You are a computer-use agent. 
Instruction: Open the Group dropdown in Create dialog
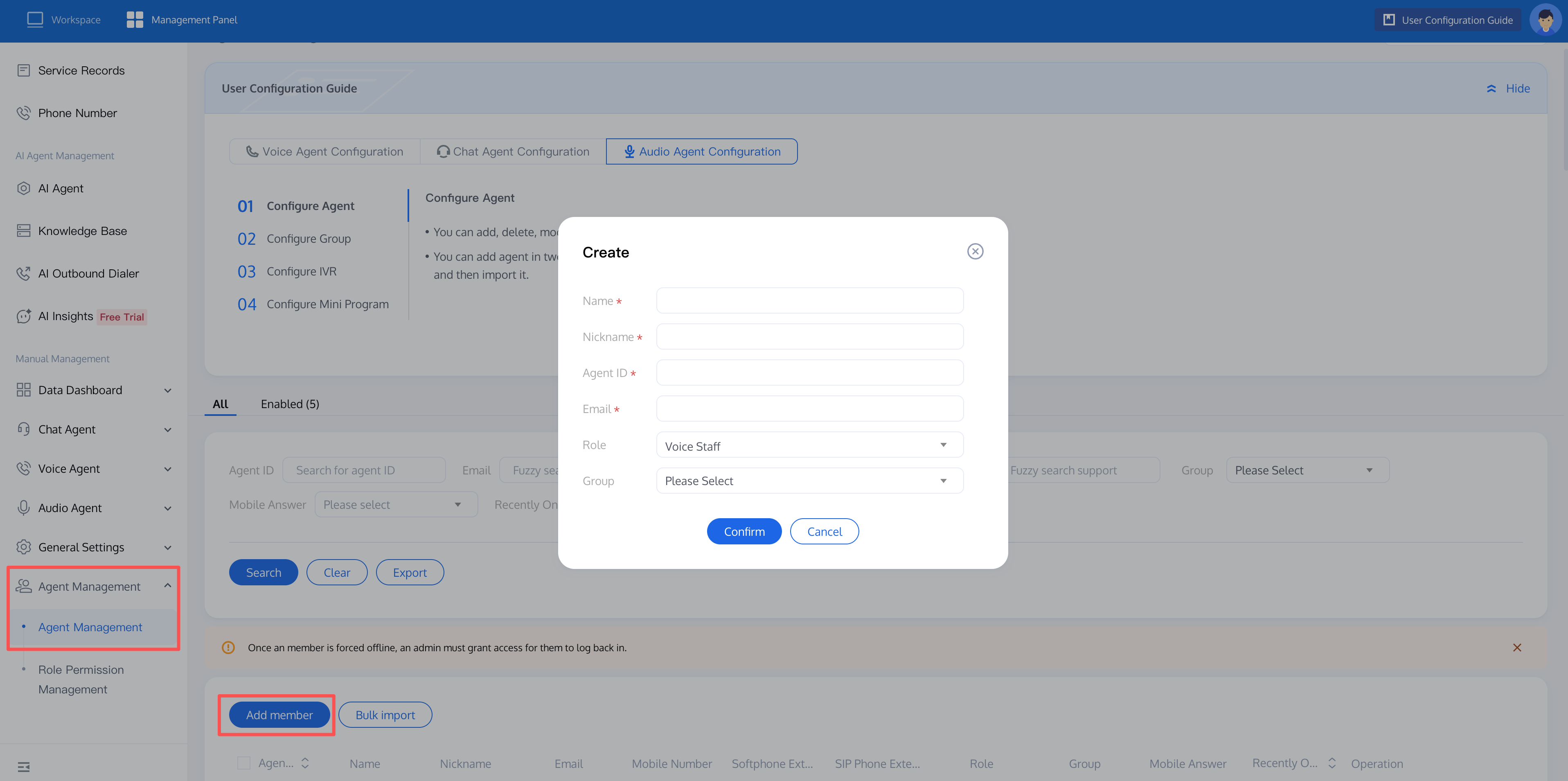click(809, 481)
